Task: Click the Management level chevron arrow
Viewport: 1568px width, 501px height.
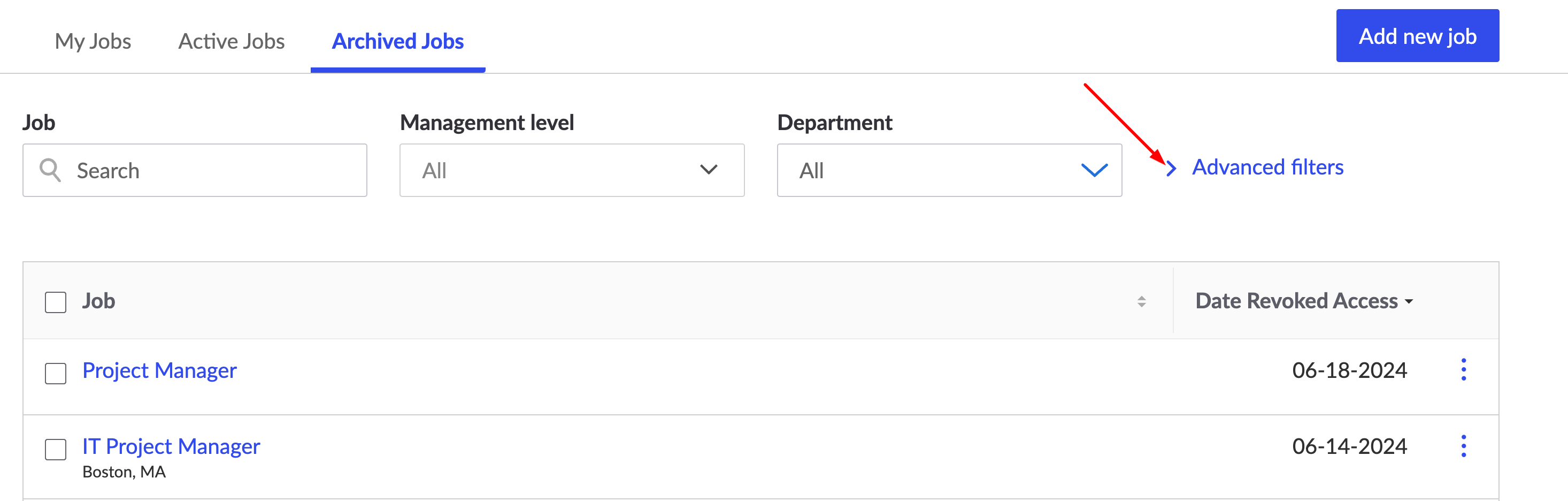Action: point(709,170)
